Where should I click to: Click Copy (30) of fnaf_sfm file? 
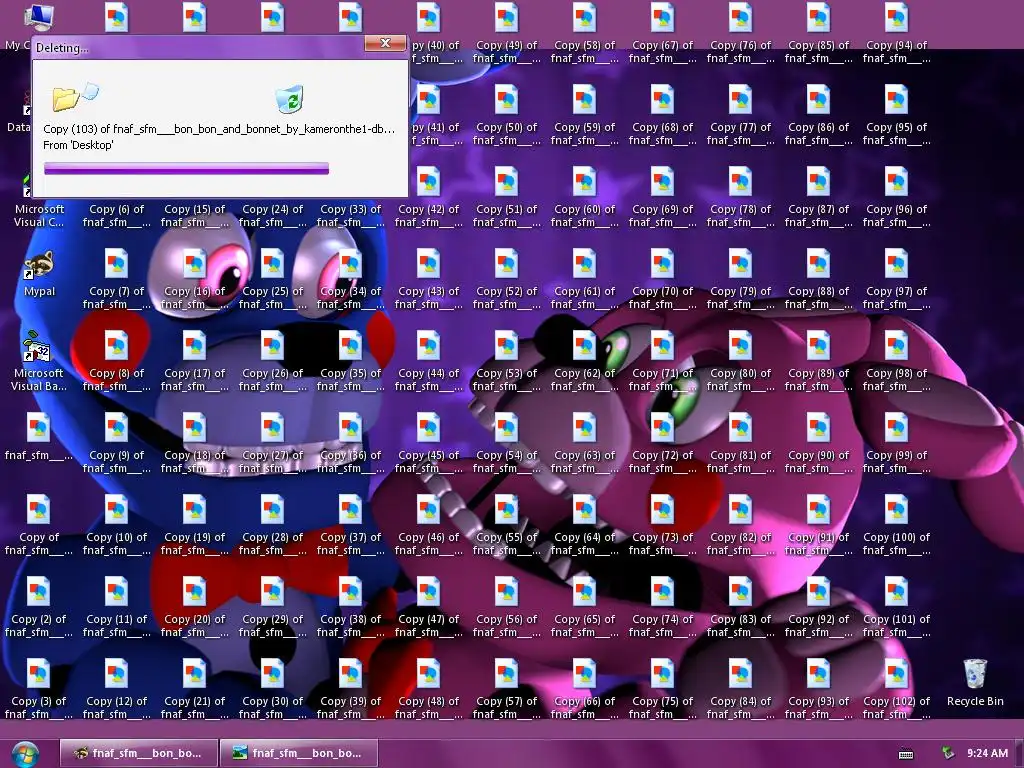[272, 689]
